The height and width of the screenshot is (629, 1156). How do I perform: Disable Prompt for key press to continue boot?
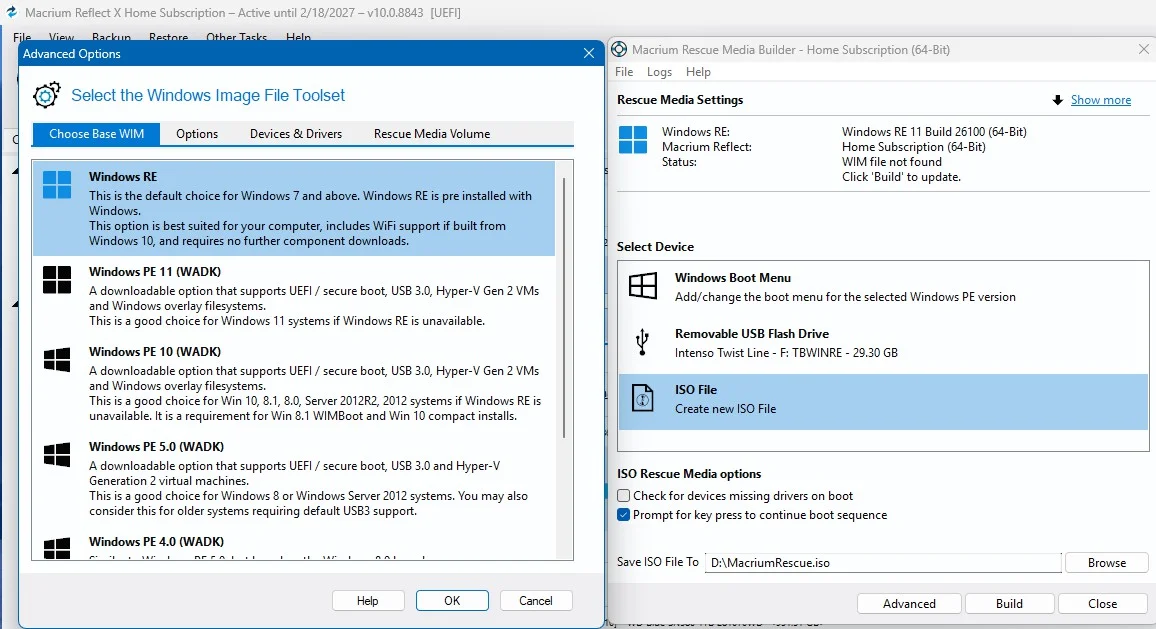(x=624, y=515)
